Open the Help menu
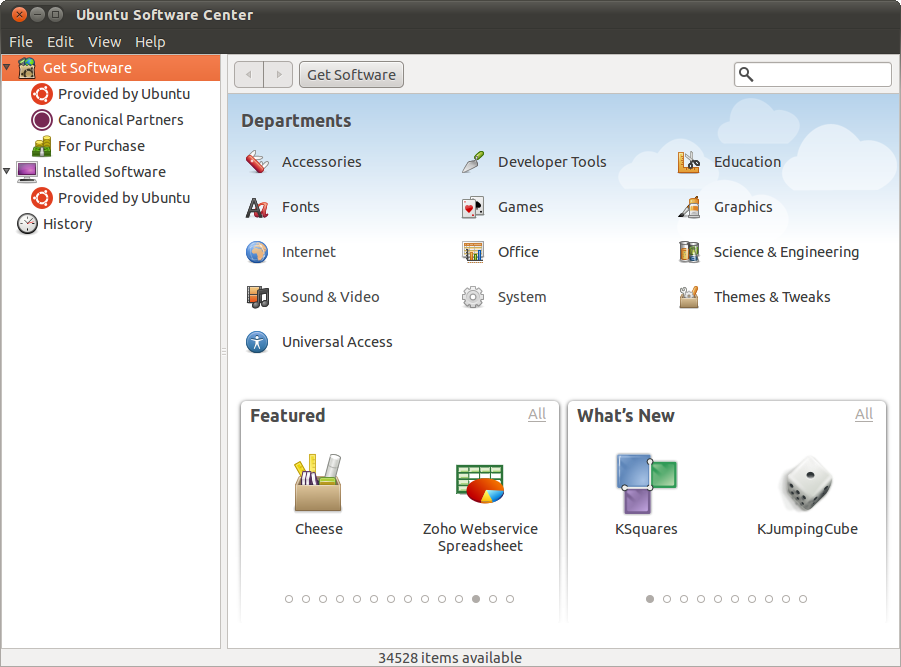The width and height of the screenshot is (901, 667). (x=150, y=42)
